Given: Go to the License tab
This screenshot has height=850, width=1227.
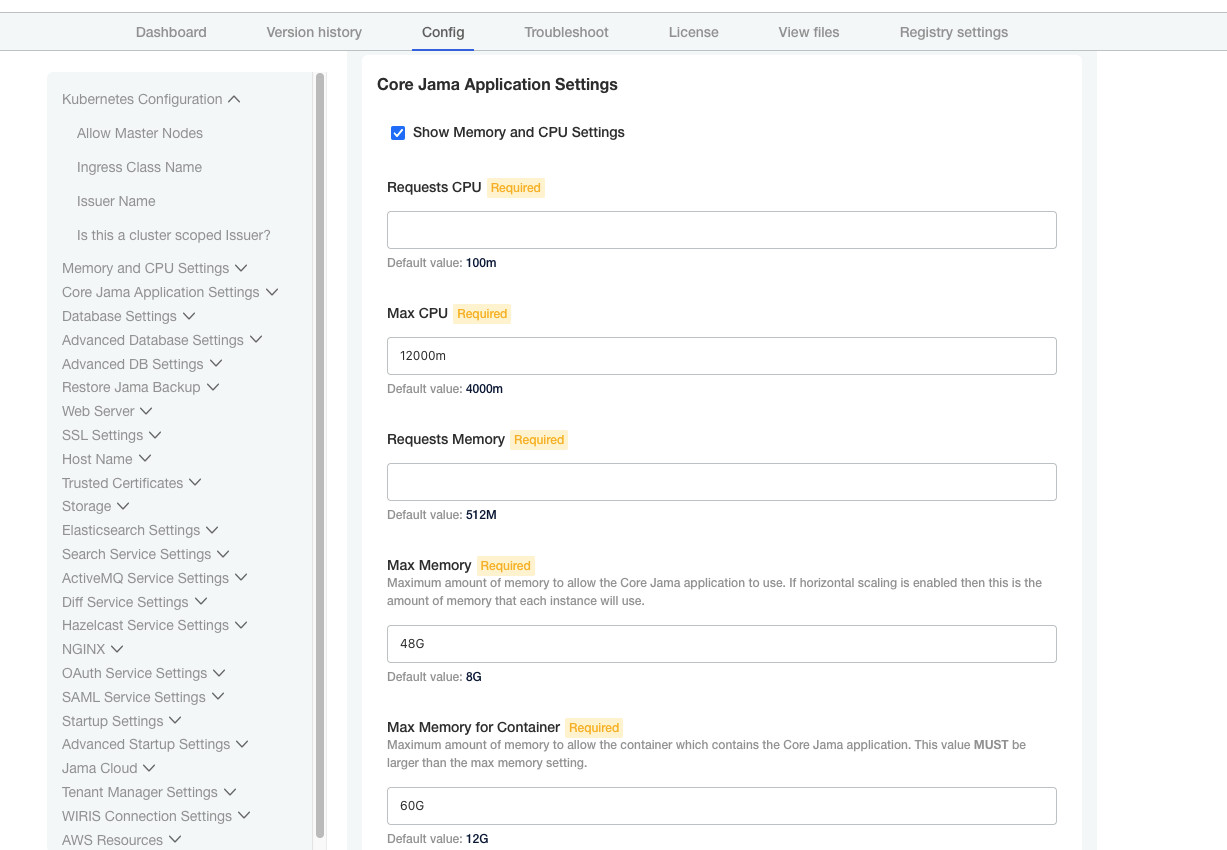Looking at the screenshot, I should tap(694, 32).
